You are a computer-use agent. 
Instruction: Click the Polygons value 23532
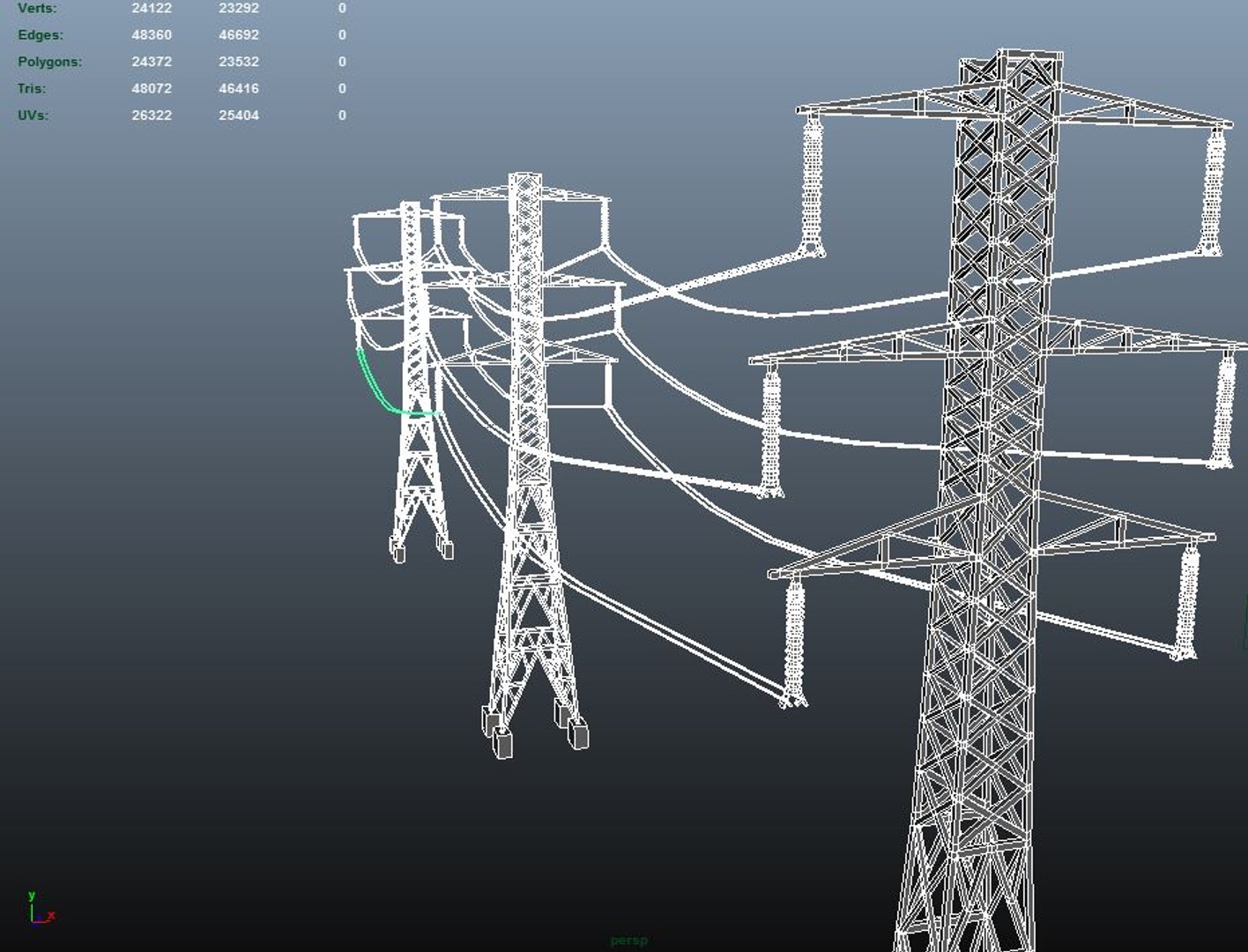click(x=239, y=62)
